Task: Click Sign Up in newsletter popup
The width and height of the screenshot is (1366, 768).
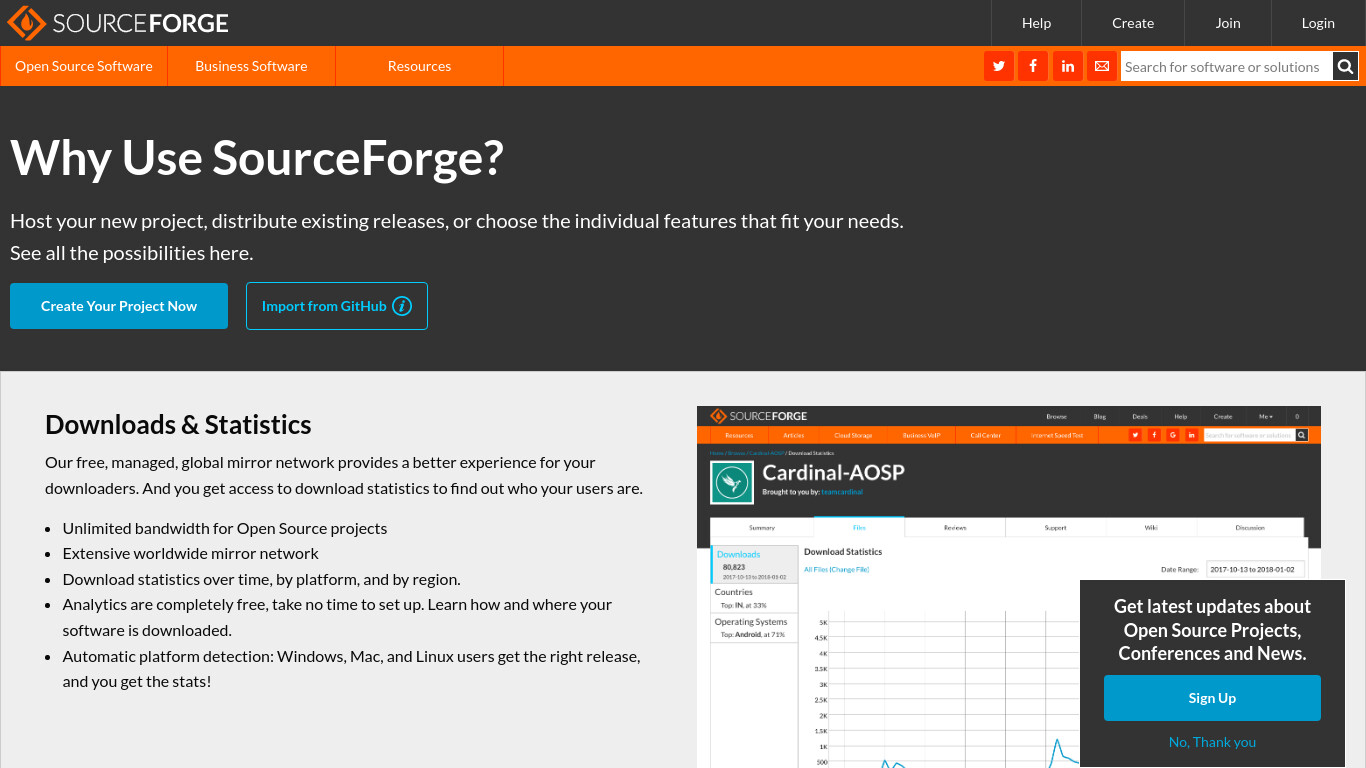Action: 1212,698
